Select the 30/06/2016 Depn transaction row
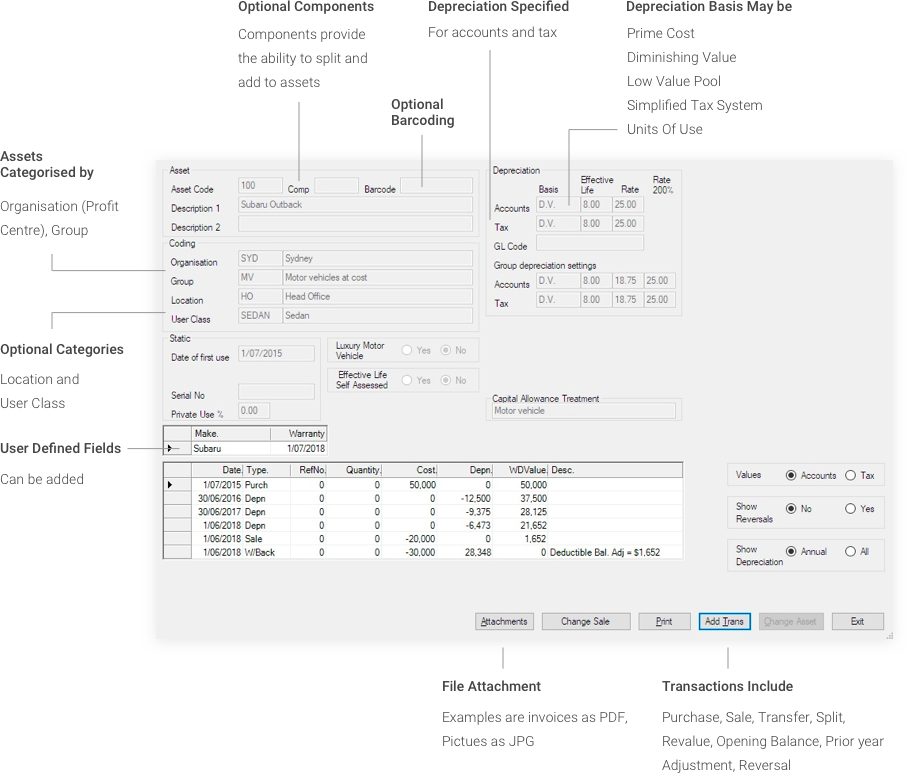Image resolution: width=907 pixels, height=773 pixels. click(423, 498)
